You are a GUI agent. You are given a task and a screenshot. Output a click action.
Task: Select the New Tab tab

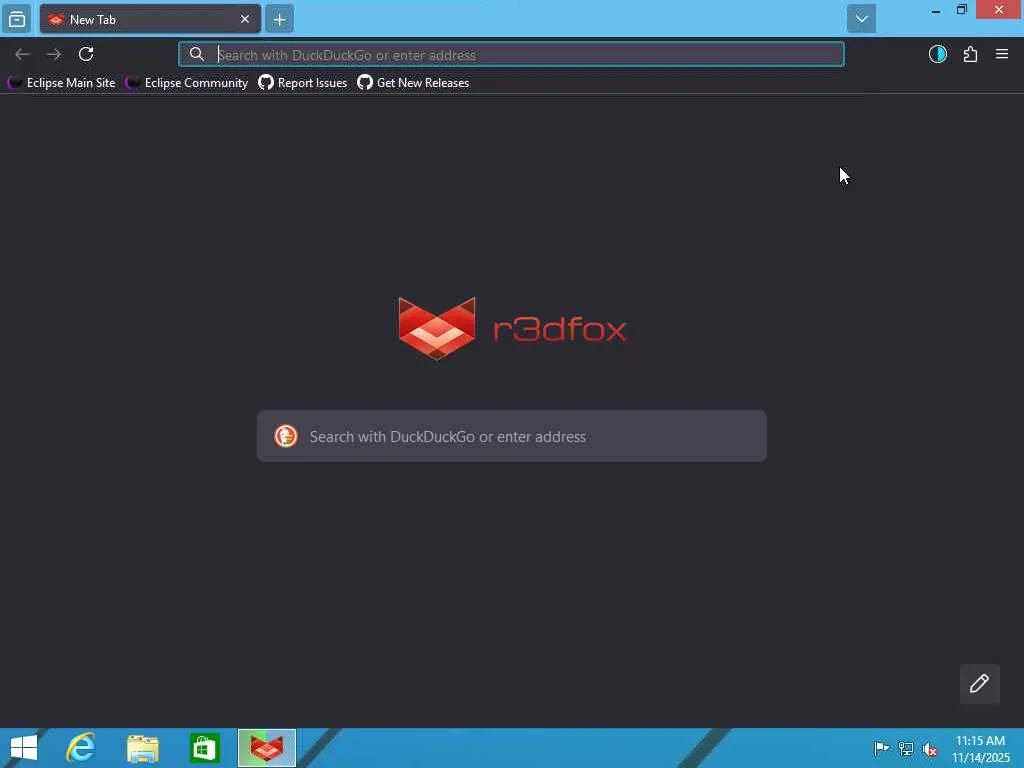(x=150, y=19)
